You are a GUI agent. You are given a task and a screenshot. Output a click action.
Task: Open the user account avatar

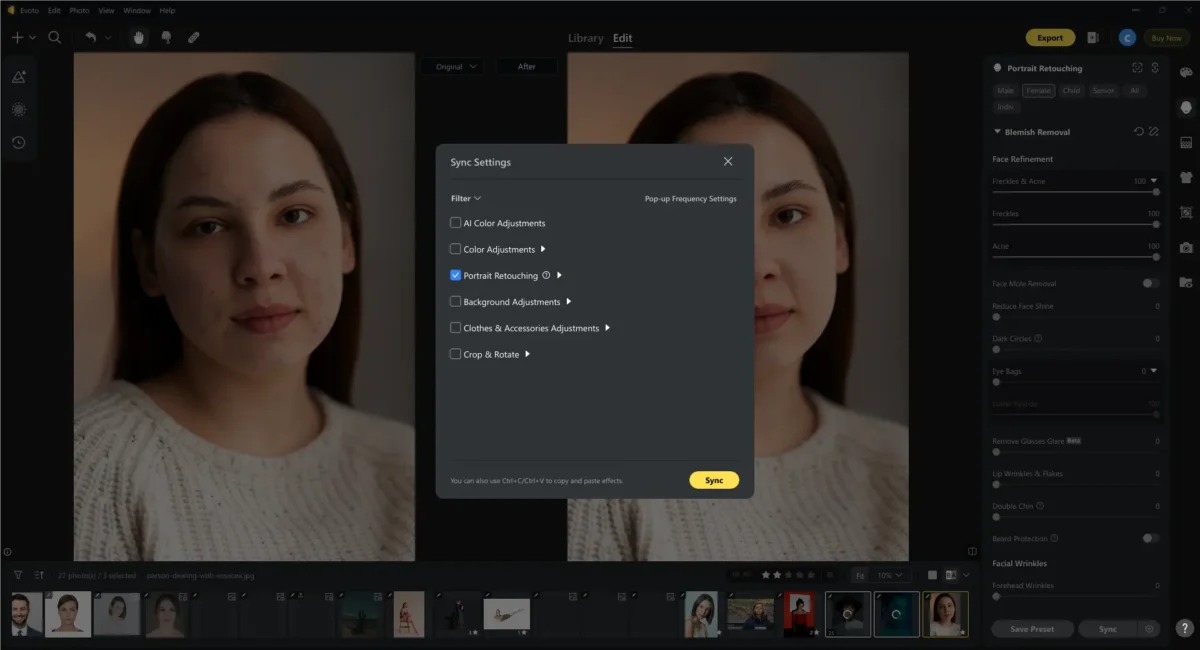tap(1127, 38)
